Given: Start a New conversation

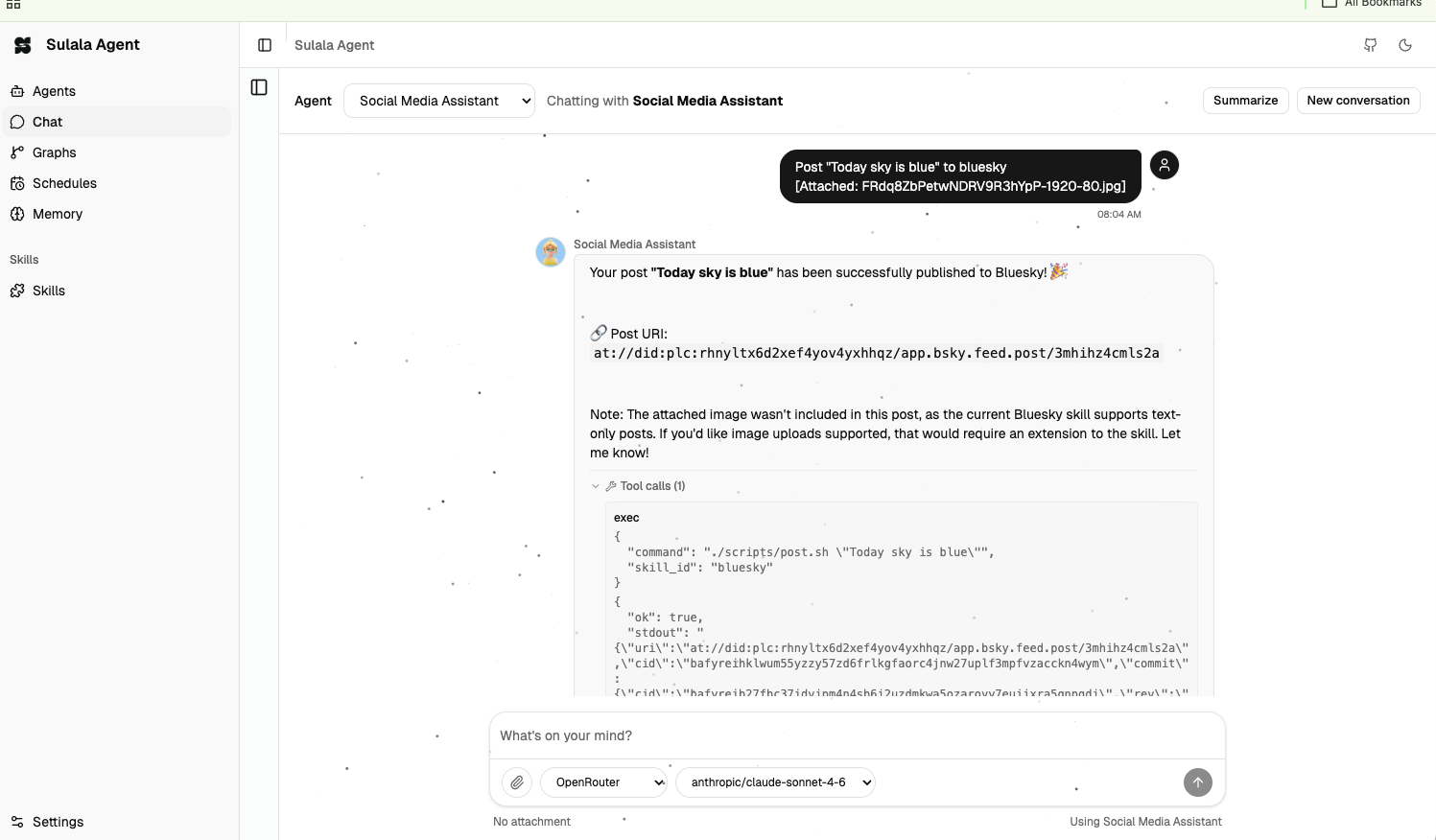Looking at the screenshot, I should (x=1358, y=101).
